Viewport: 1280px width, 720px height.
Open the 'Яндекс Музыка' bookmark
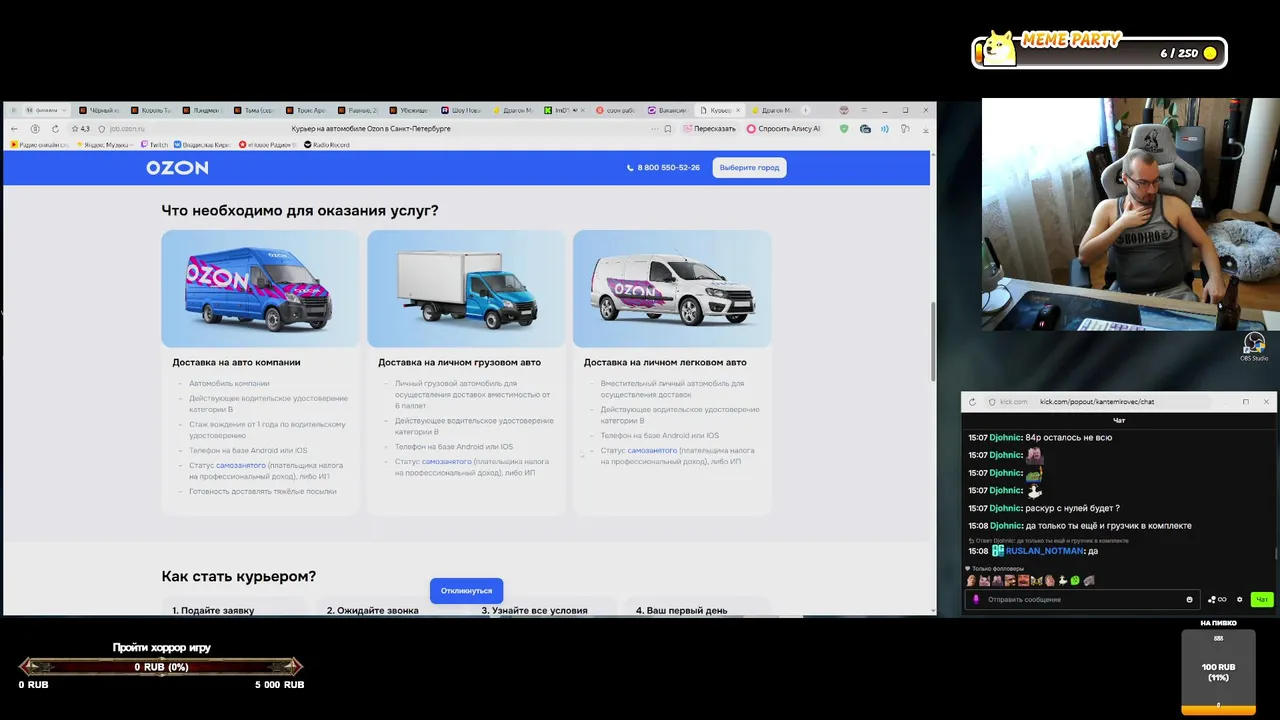point(103,145)
